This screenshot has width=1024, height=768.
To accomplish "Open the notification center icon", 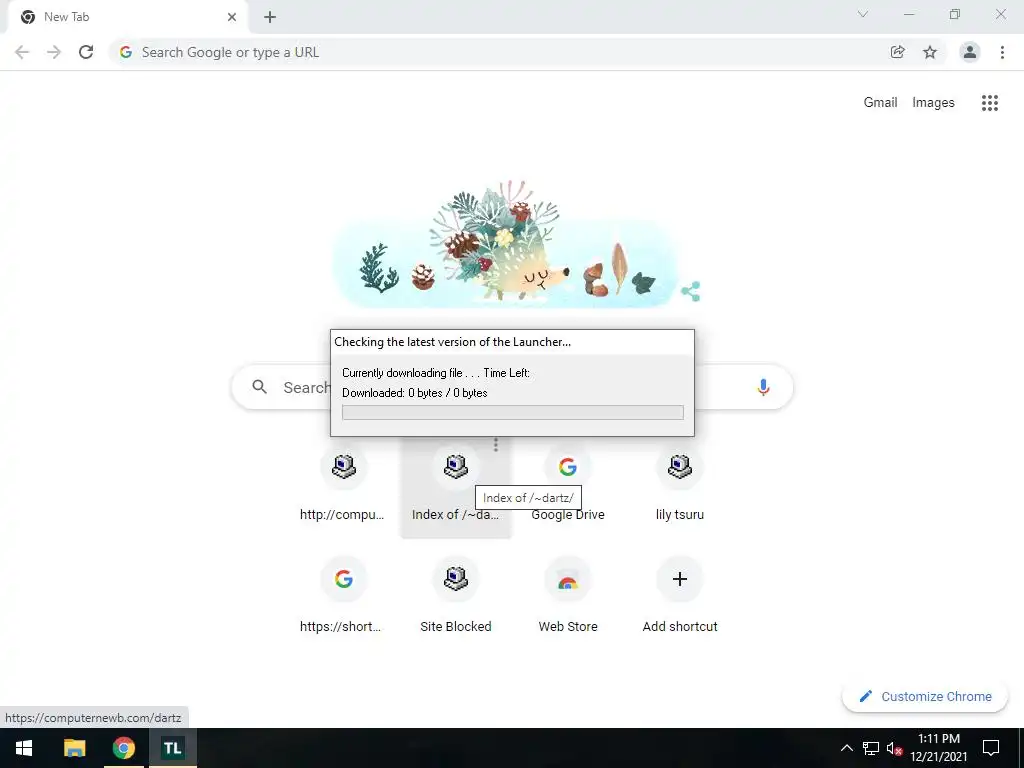I will (991, 748).
